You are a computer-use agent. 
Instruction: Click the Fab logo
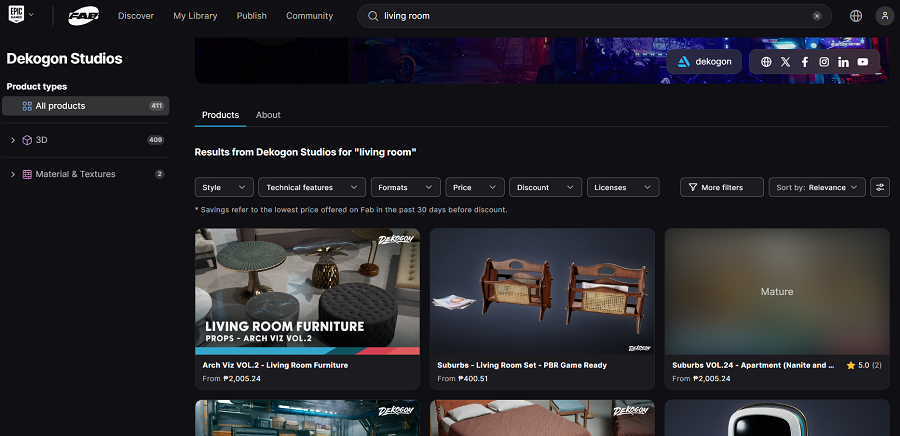tap(83, 16)
